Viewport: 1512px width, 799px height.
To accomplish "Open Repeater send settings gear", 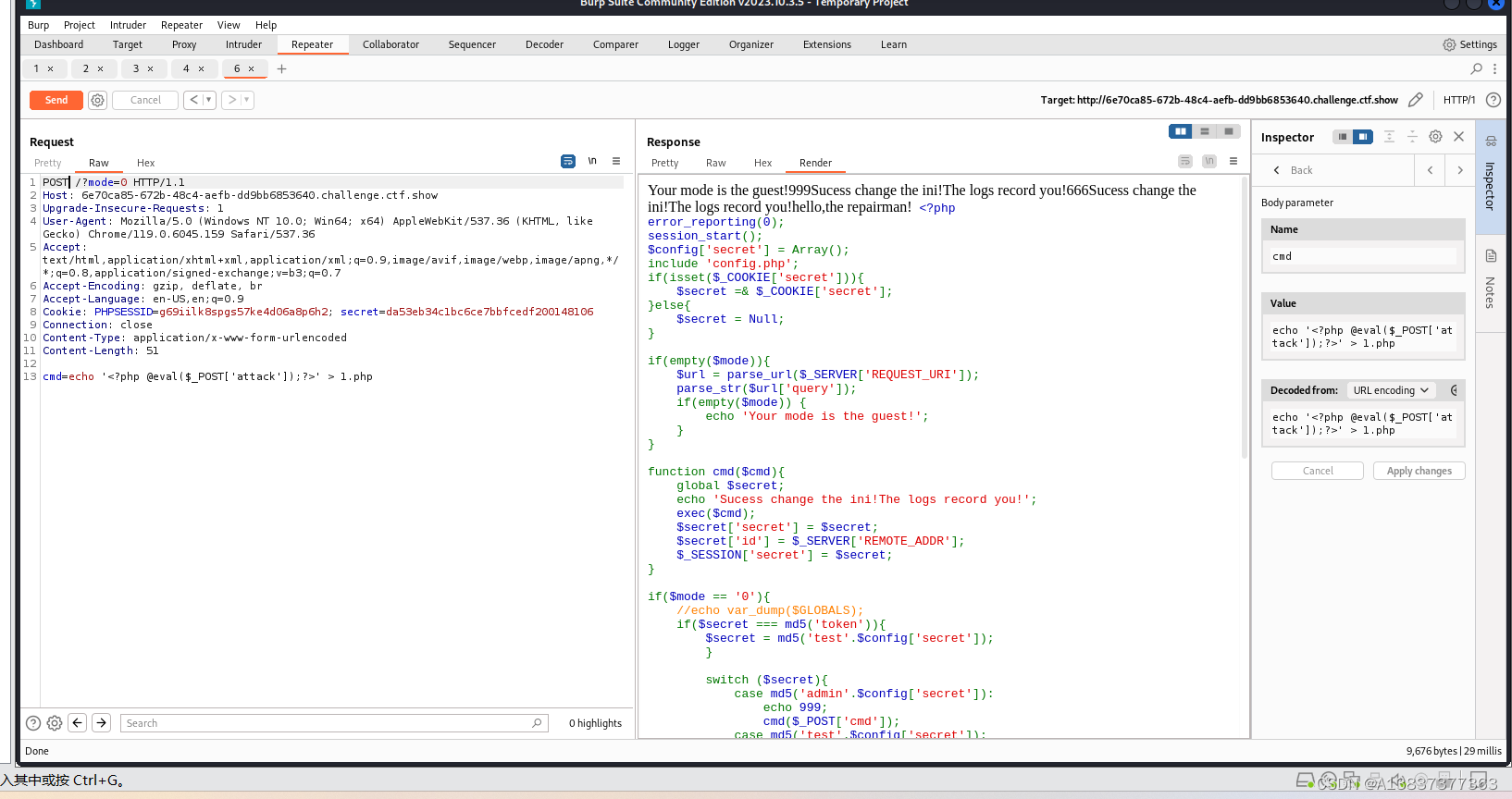I will click(97, 100).
